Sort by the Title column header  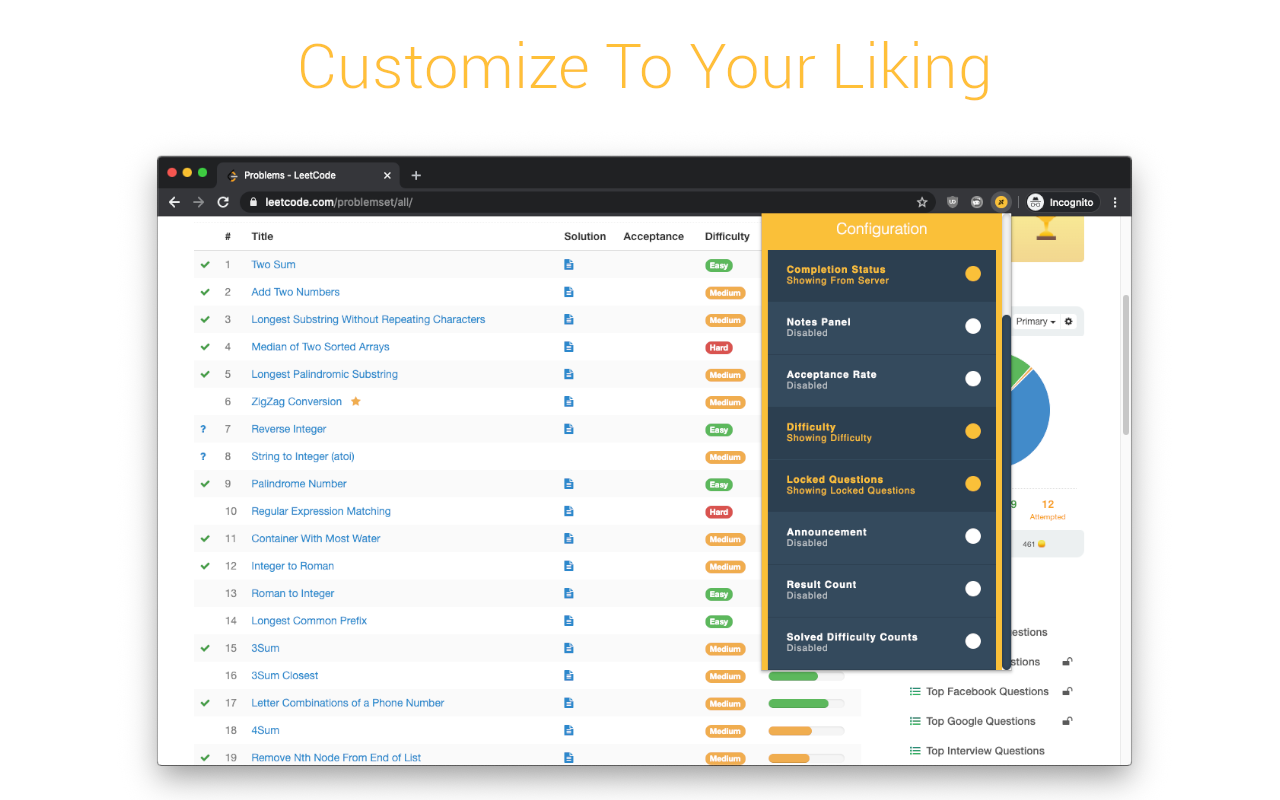coord(262,237)
